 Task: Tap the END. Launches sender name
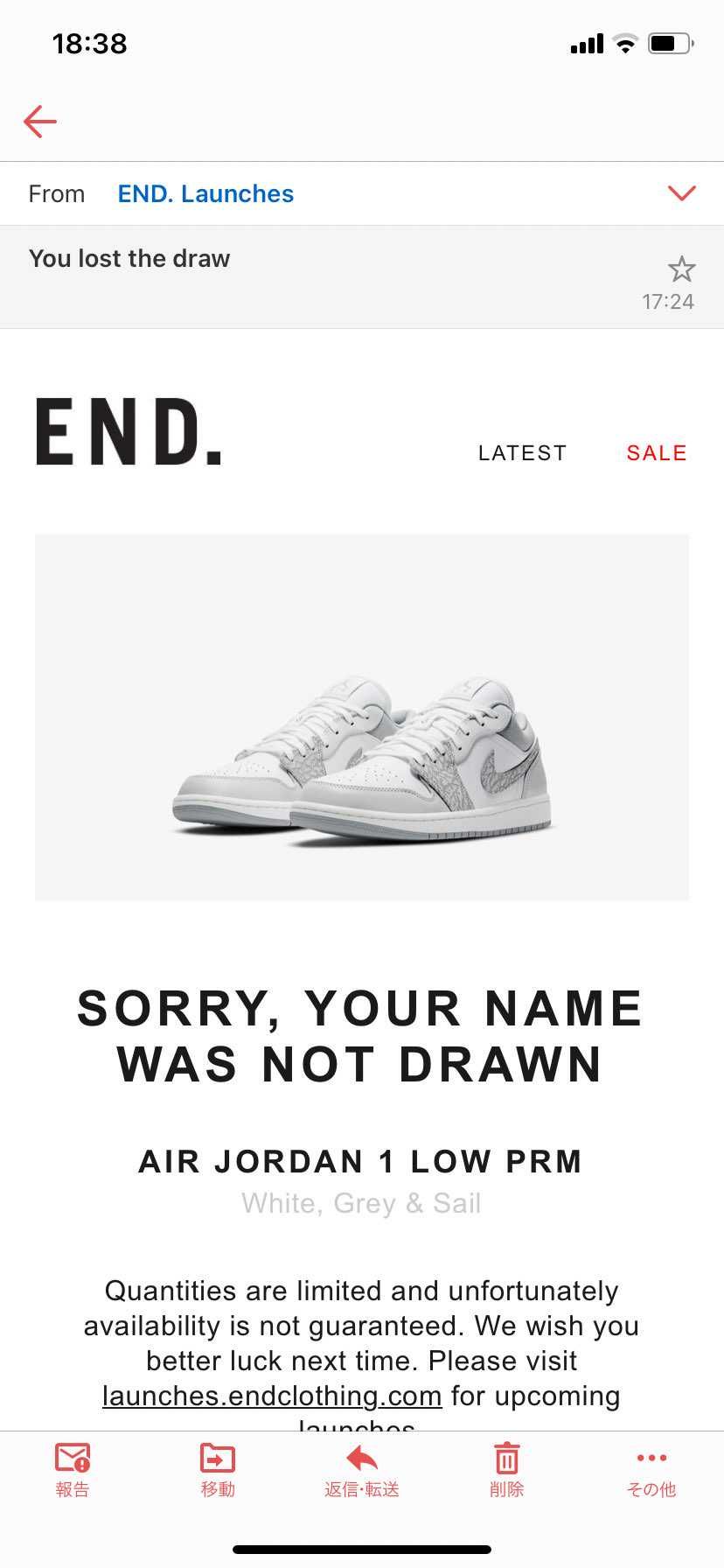(x=205, y=193)
